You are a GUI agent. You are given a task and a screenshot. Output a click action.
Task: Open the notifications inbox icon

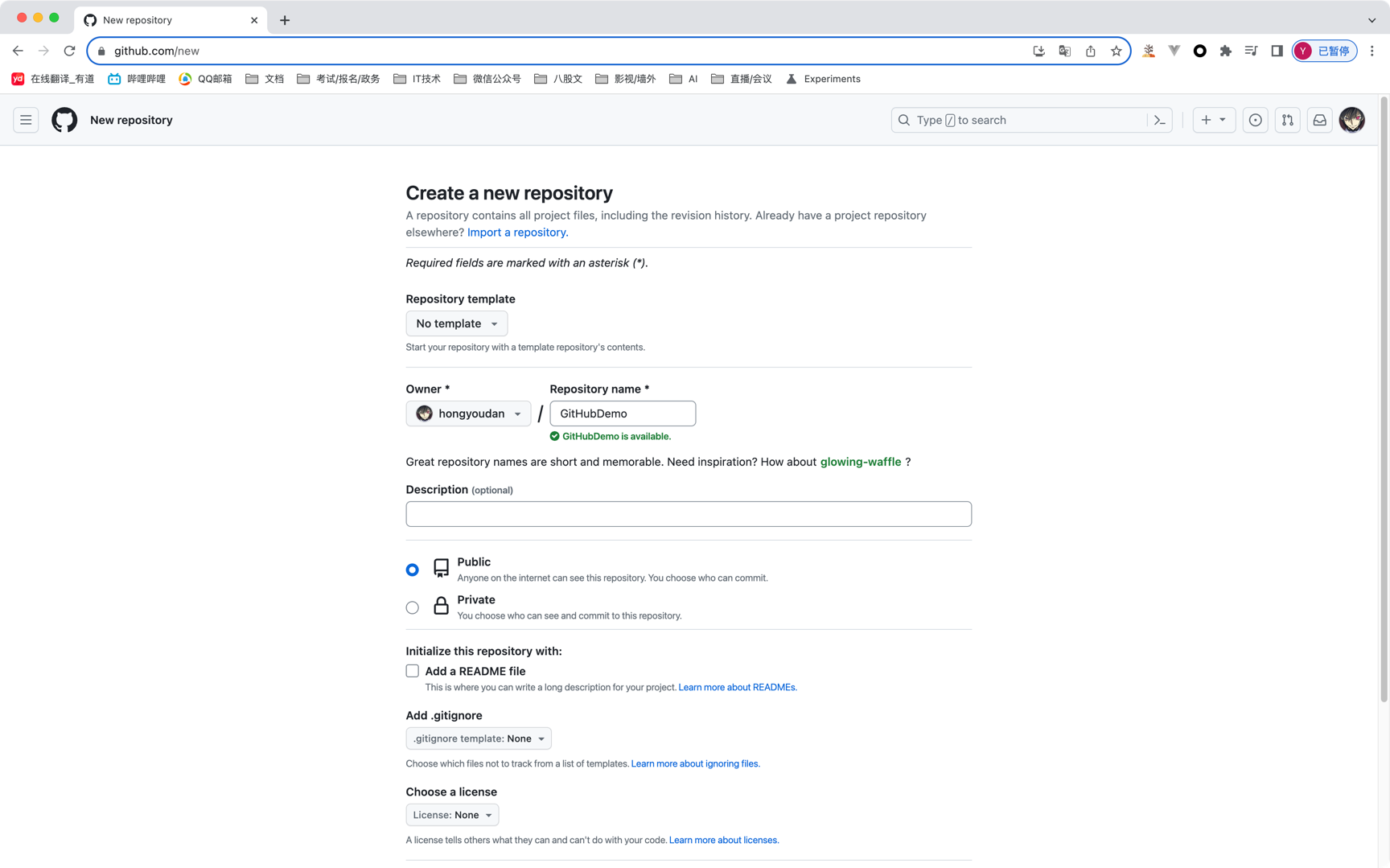click(1319, 120)
